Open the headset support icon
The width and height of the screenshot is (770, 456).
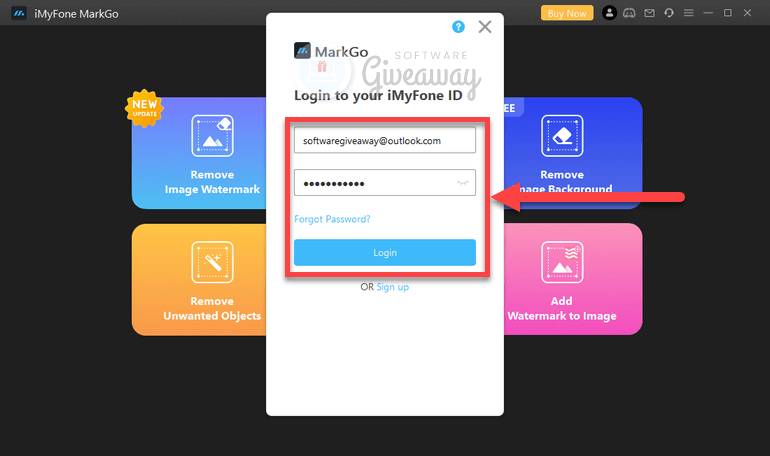(x=668, y=13)
